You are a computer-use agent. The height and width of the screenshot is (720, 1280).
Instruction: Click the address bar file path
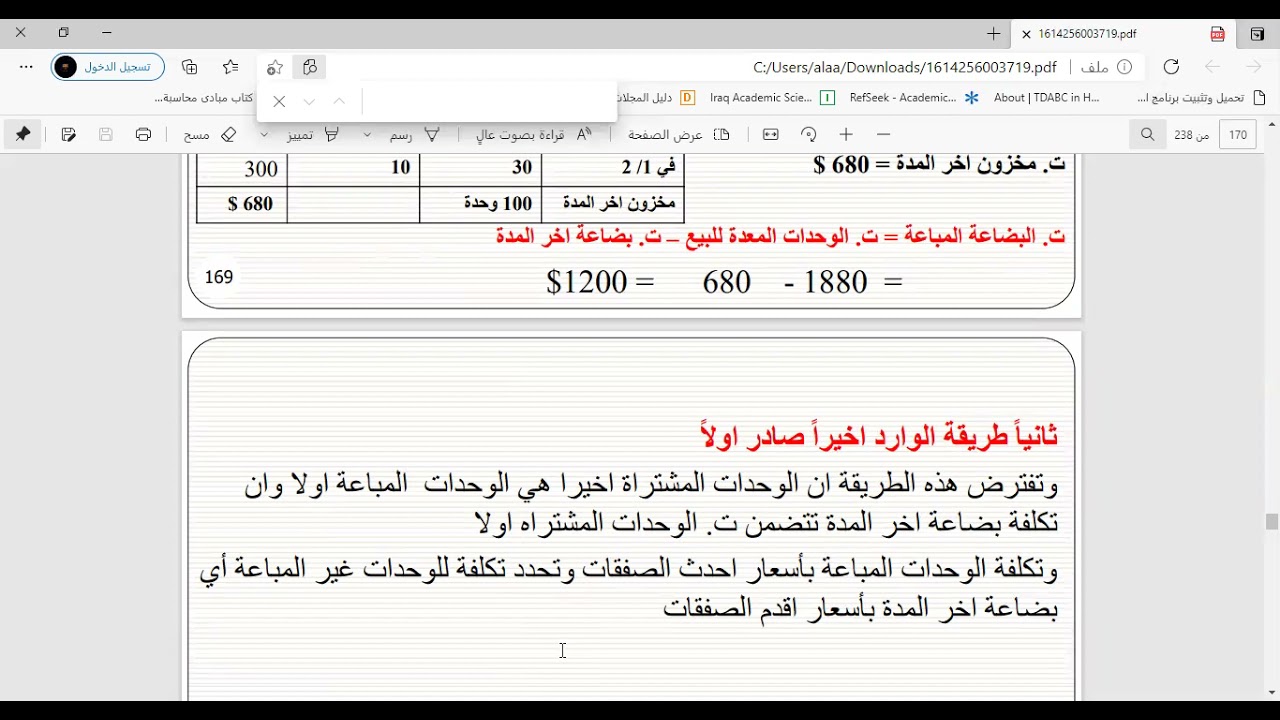pos(905,67)
